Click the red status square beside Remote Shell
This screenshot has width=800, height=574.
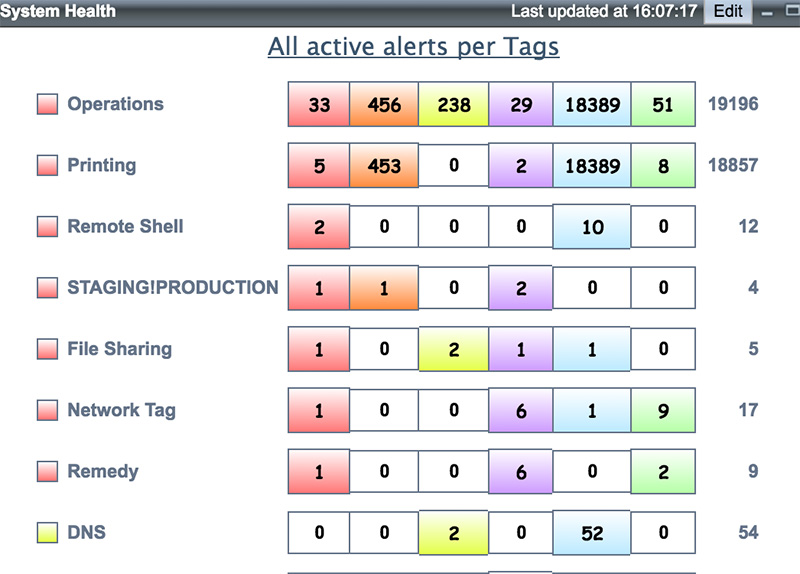[x=47, y=227]
